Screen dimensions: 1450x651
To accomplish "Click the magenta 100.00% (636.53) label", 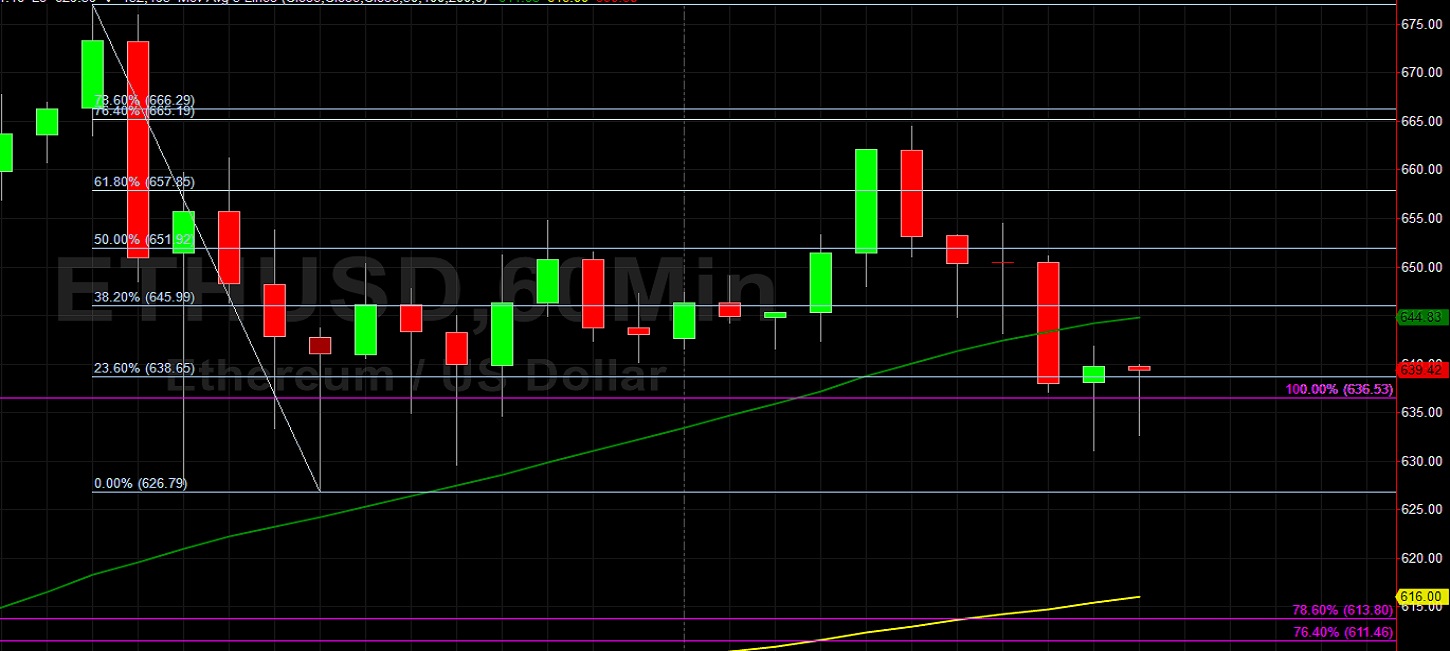I will [1339, 389].
